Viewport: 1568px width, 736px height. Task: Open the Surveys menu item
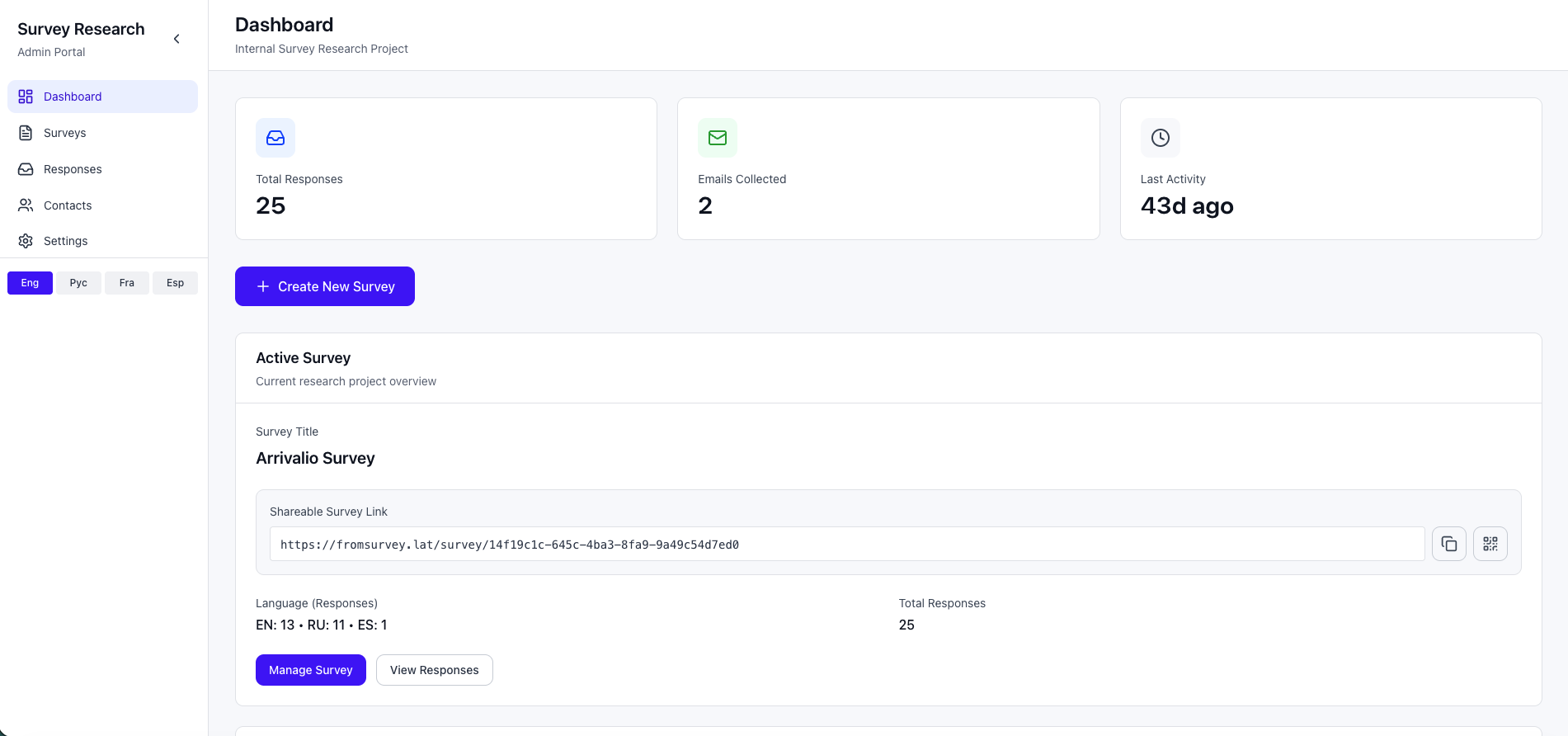coord(64,133)
